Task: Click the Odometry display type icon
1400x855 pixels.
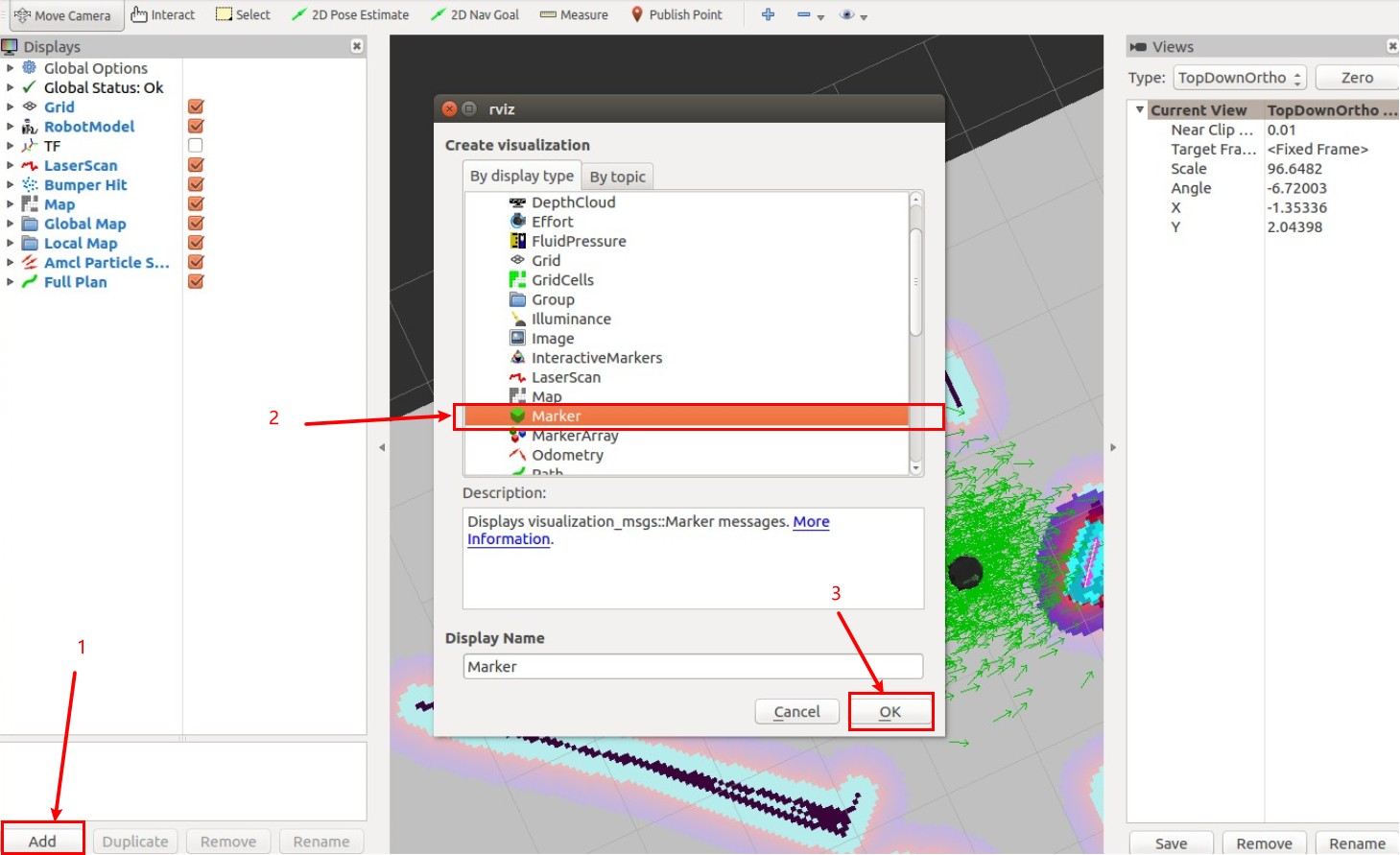Action: 517,455
